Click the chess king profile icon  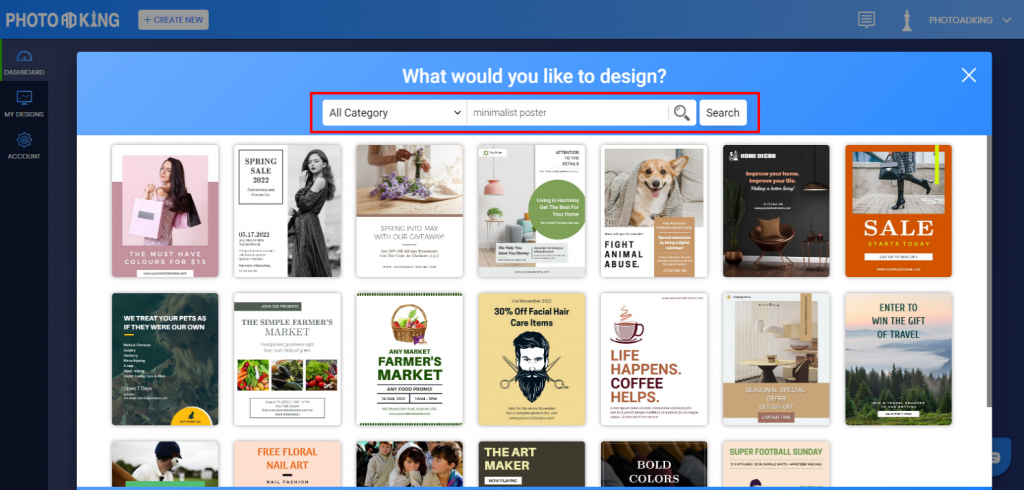(906, 20)
